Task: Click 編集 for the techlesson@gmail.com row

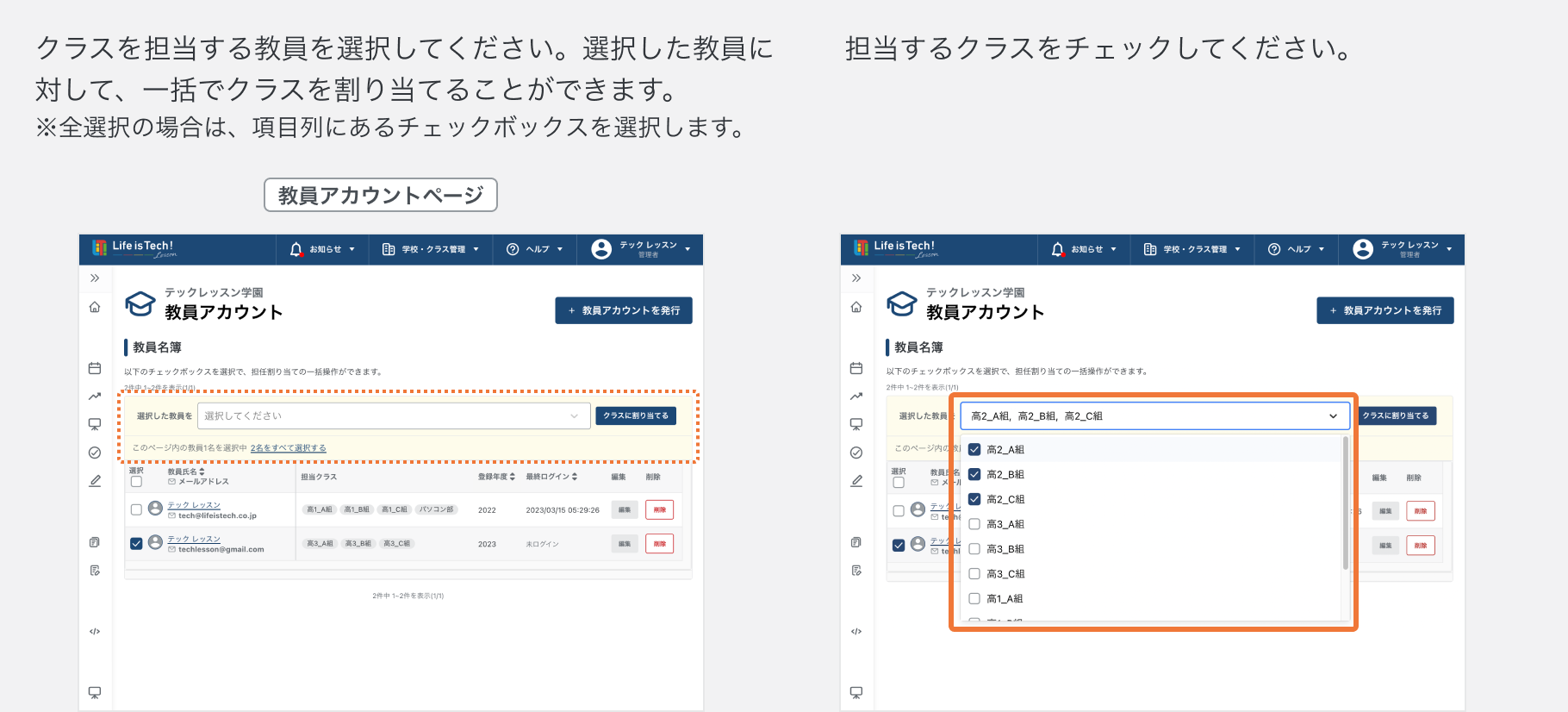Action: coord(625,544)
